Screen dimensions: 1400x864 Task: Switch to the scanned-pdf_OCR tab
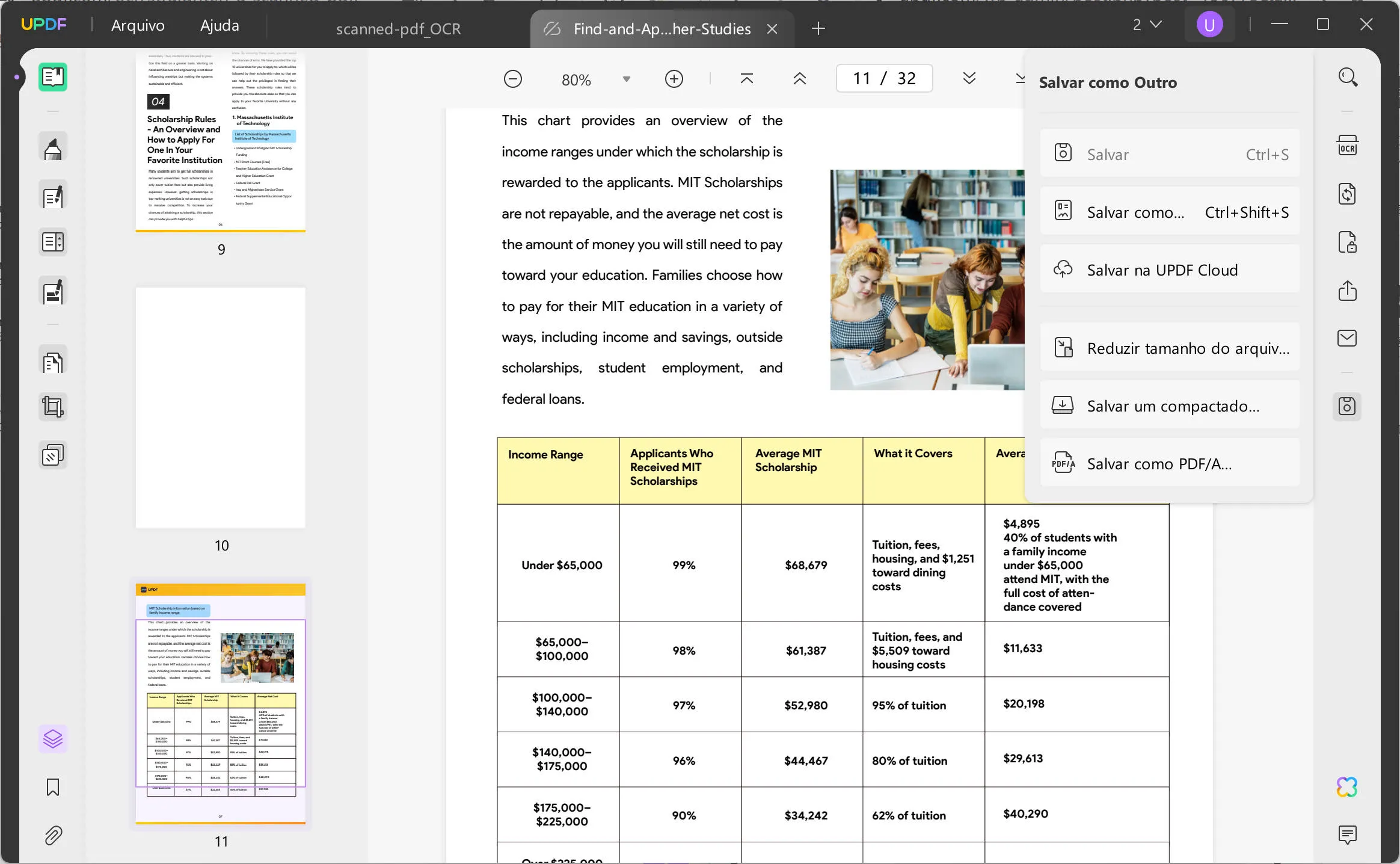(x=398, y=28)
